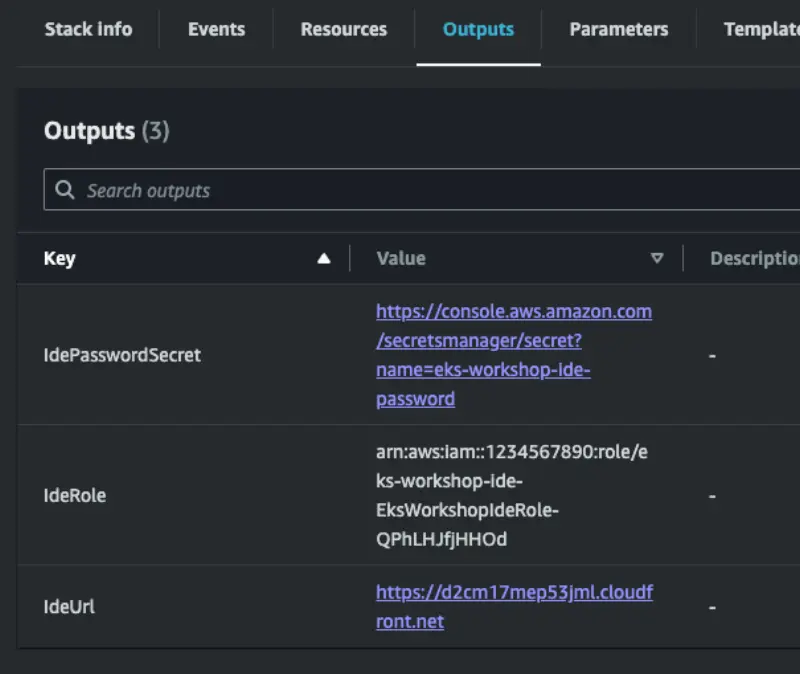Click the search magnifier icon in search box
Image resolution: width=800 pixels, height=674 pixels.
[65, 190]
